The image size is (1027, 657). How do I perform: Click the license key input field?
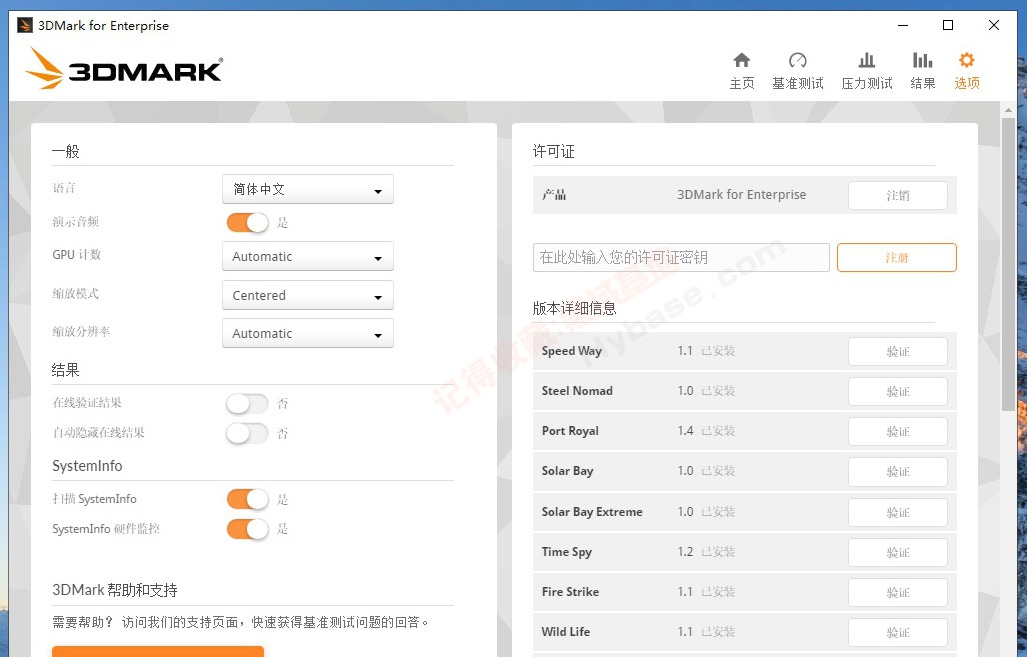pos(681,258)
